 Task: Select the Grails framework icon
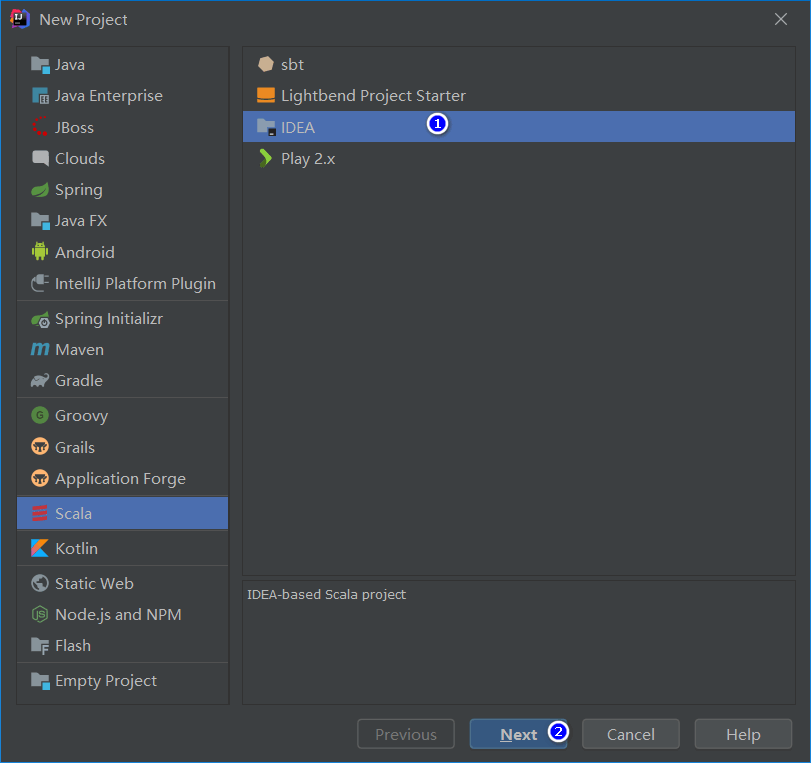40,447
